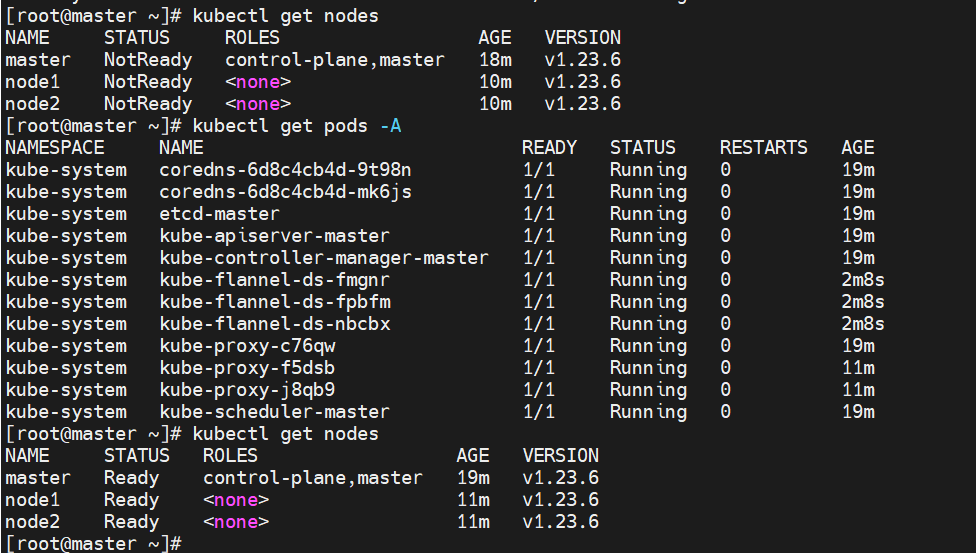Screen dimensions: 976x553
Task: Click the 2m8s age of kube-flannel-ds-fmgnr
Action: [863, 280]
